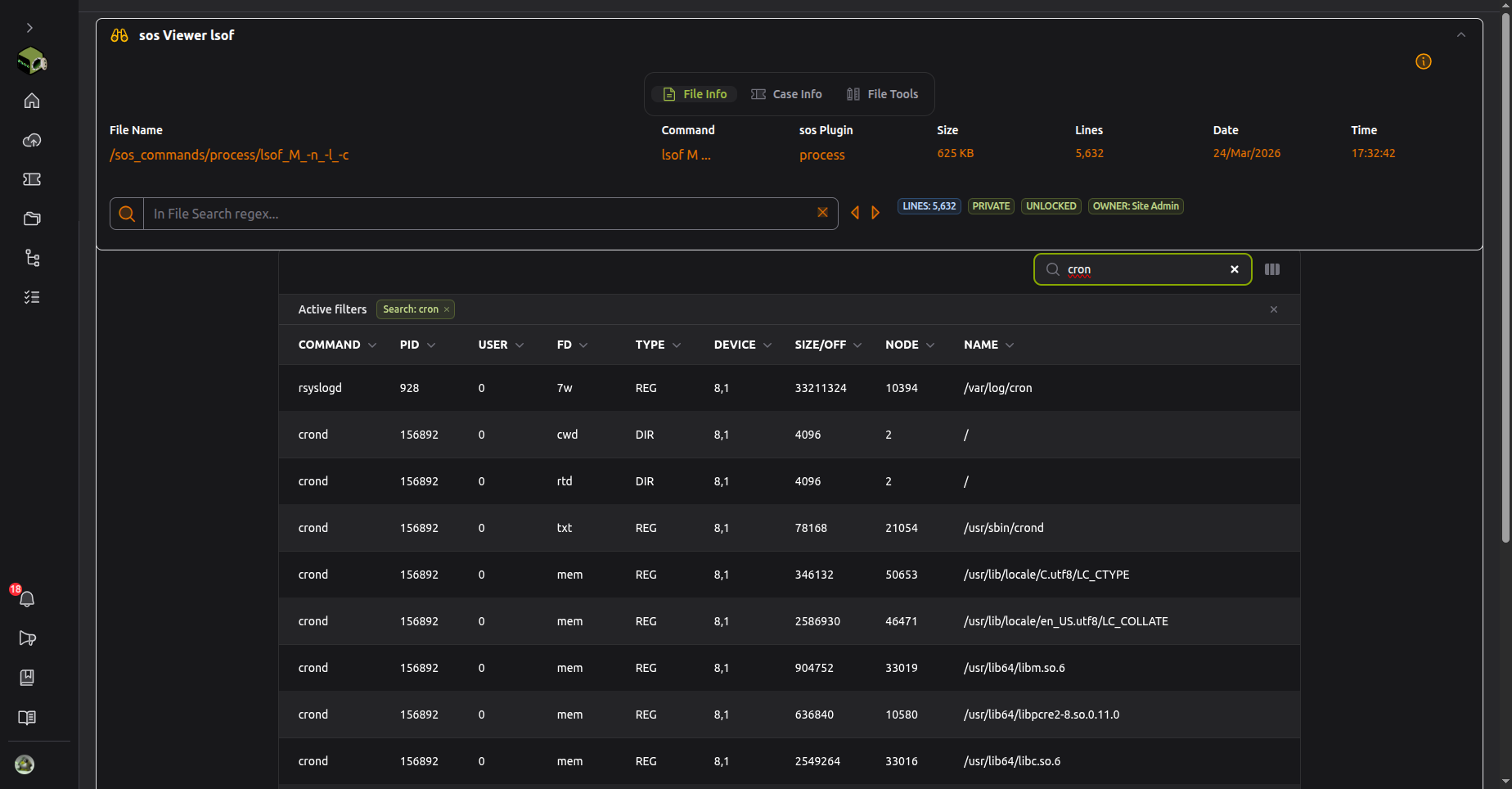The width and height of the screenshot is (1512, 789).
Task: Toggle the table columns view icon
Action: 1272,269
